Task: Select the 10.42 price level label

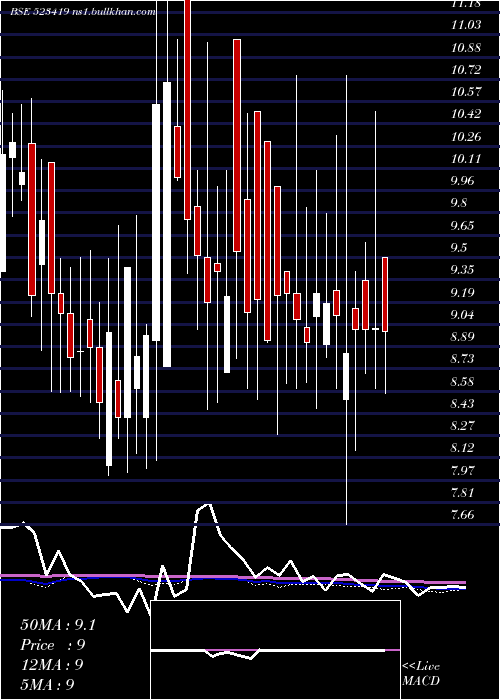Action: pyautogui.click(x=466, y=114)
